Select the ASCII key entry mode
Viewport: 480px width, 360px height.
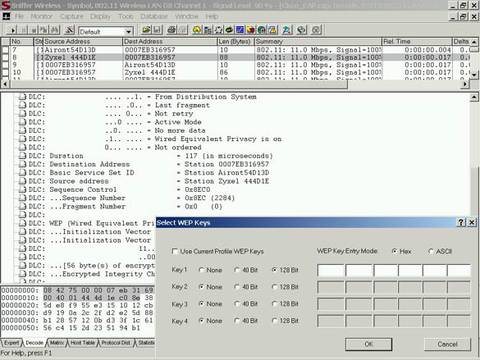tap(431, 251)
